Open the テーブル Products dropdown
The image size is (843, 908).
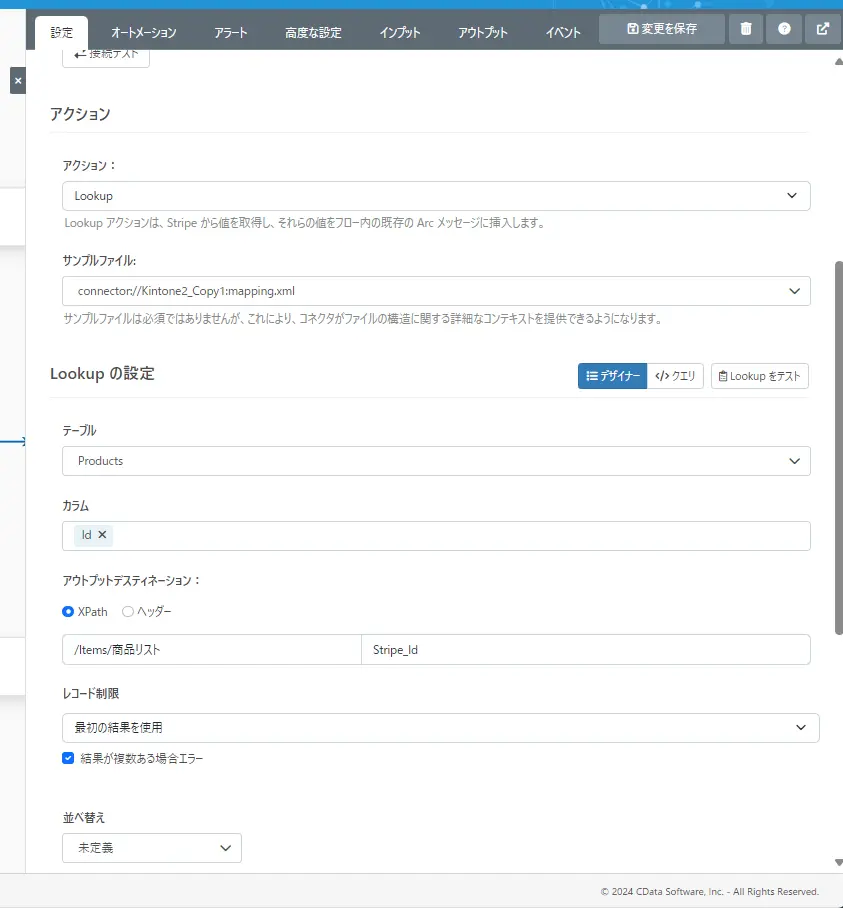pyautogui.click(x=436, y=461)
